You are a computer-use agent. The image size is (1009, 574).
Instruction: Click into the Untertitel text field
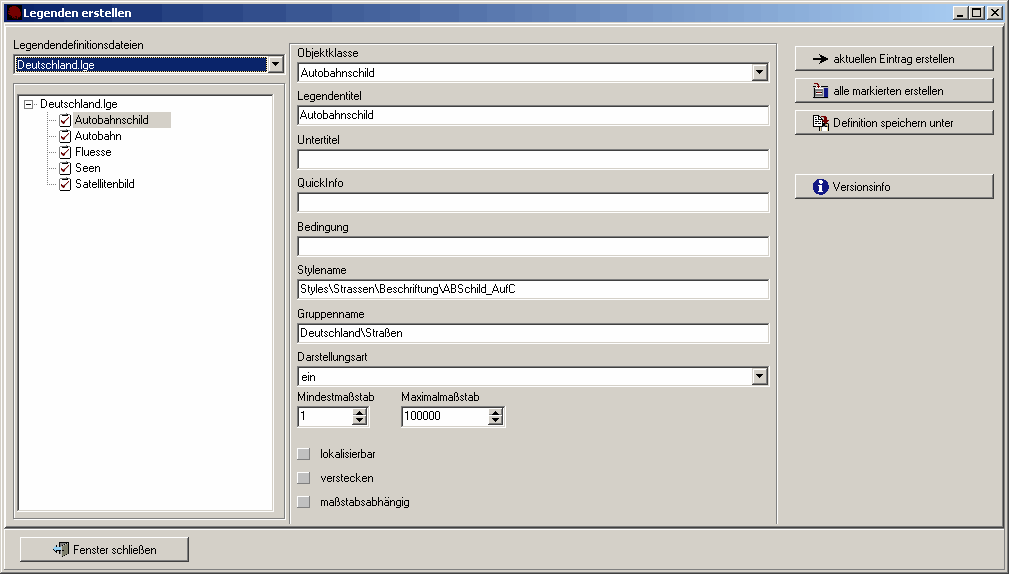point(532,159)
